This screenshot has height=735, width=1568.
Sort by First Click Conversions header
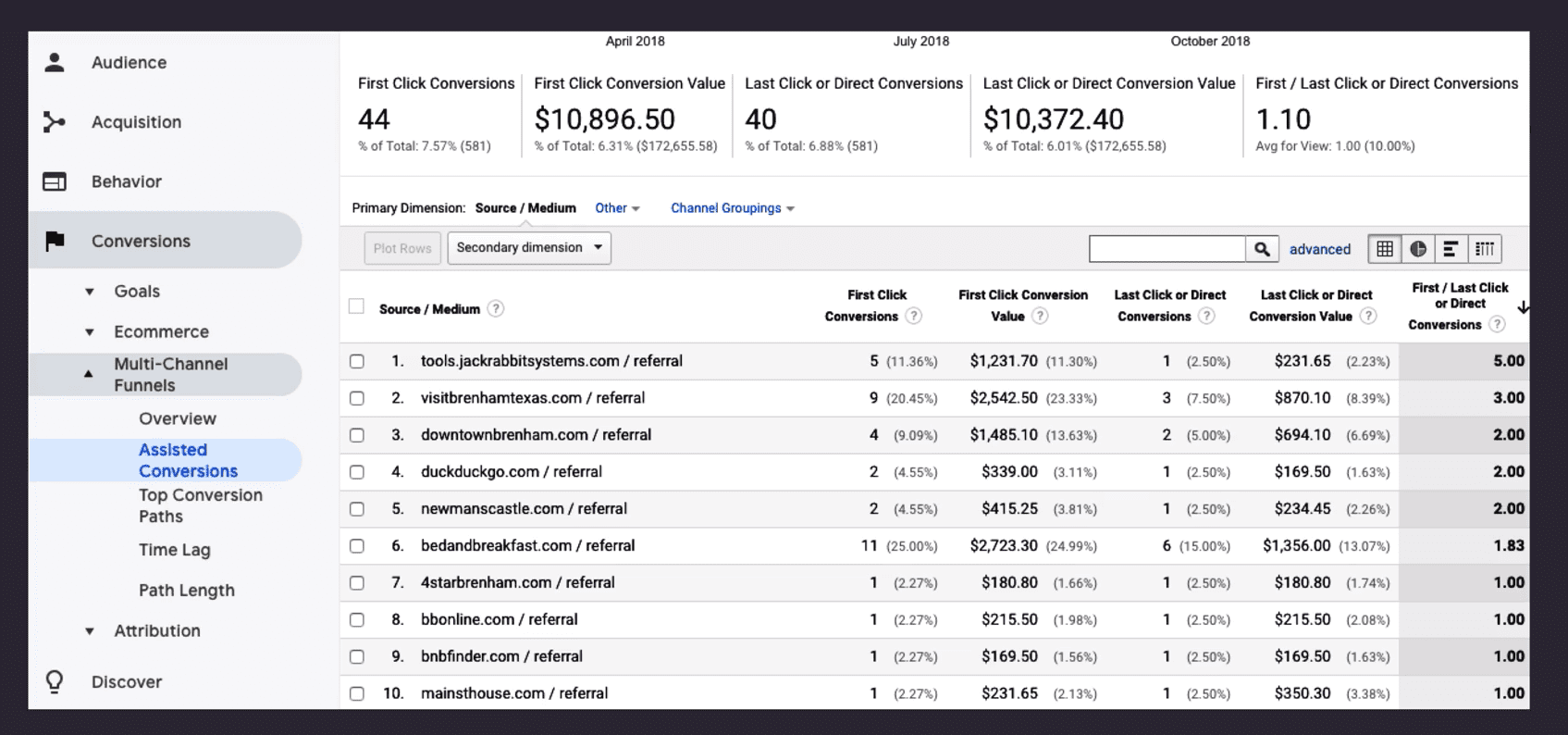coord(864,305)
